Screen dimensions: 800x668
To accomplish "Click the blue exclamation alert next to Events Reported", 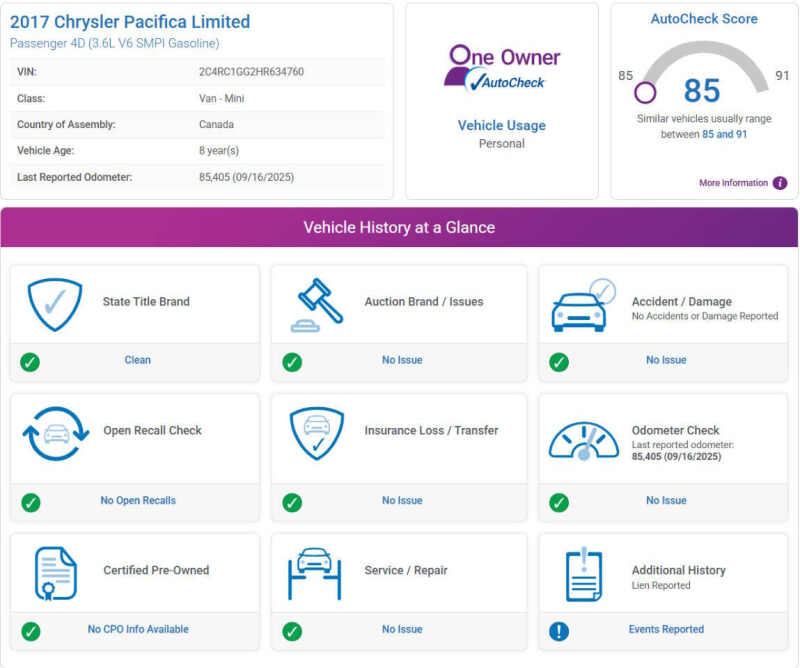I will (x=559, y=631).
